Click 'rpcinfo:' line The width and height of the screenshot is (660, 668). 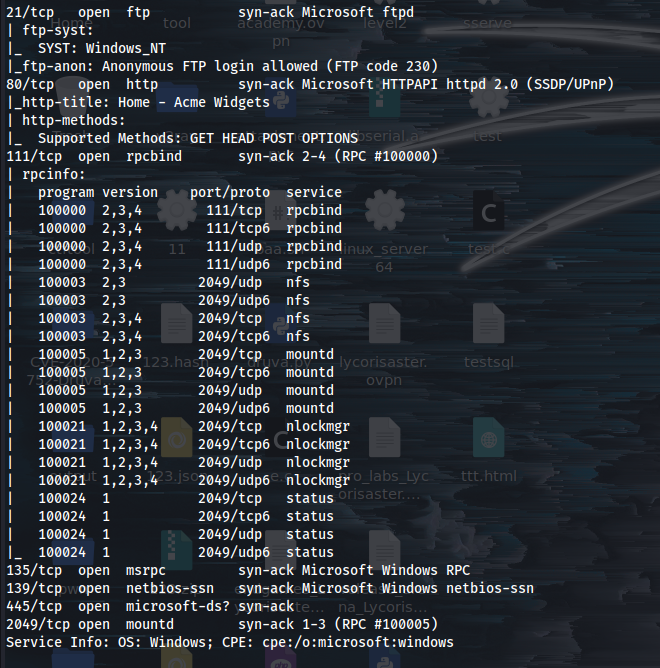click(54, 175)
